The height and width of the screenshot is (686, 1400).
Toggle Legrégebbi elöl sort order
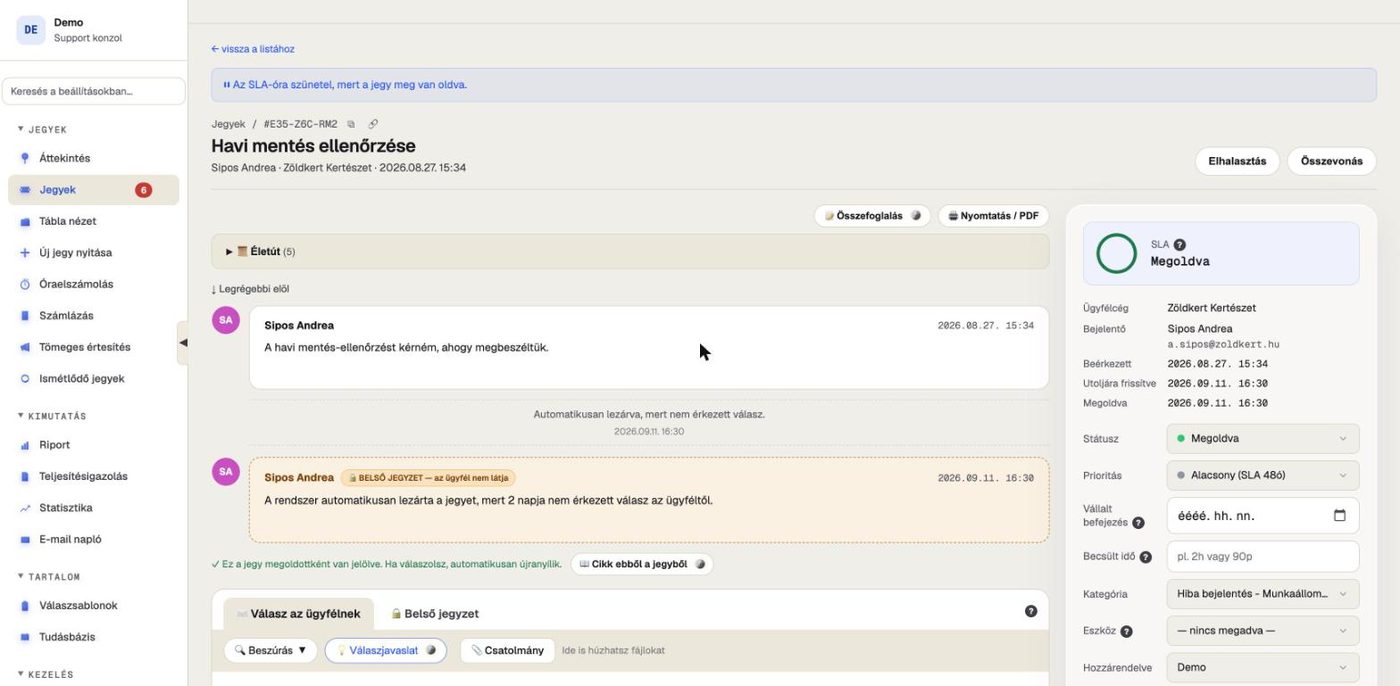[x=251, y=289]
